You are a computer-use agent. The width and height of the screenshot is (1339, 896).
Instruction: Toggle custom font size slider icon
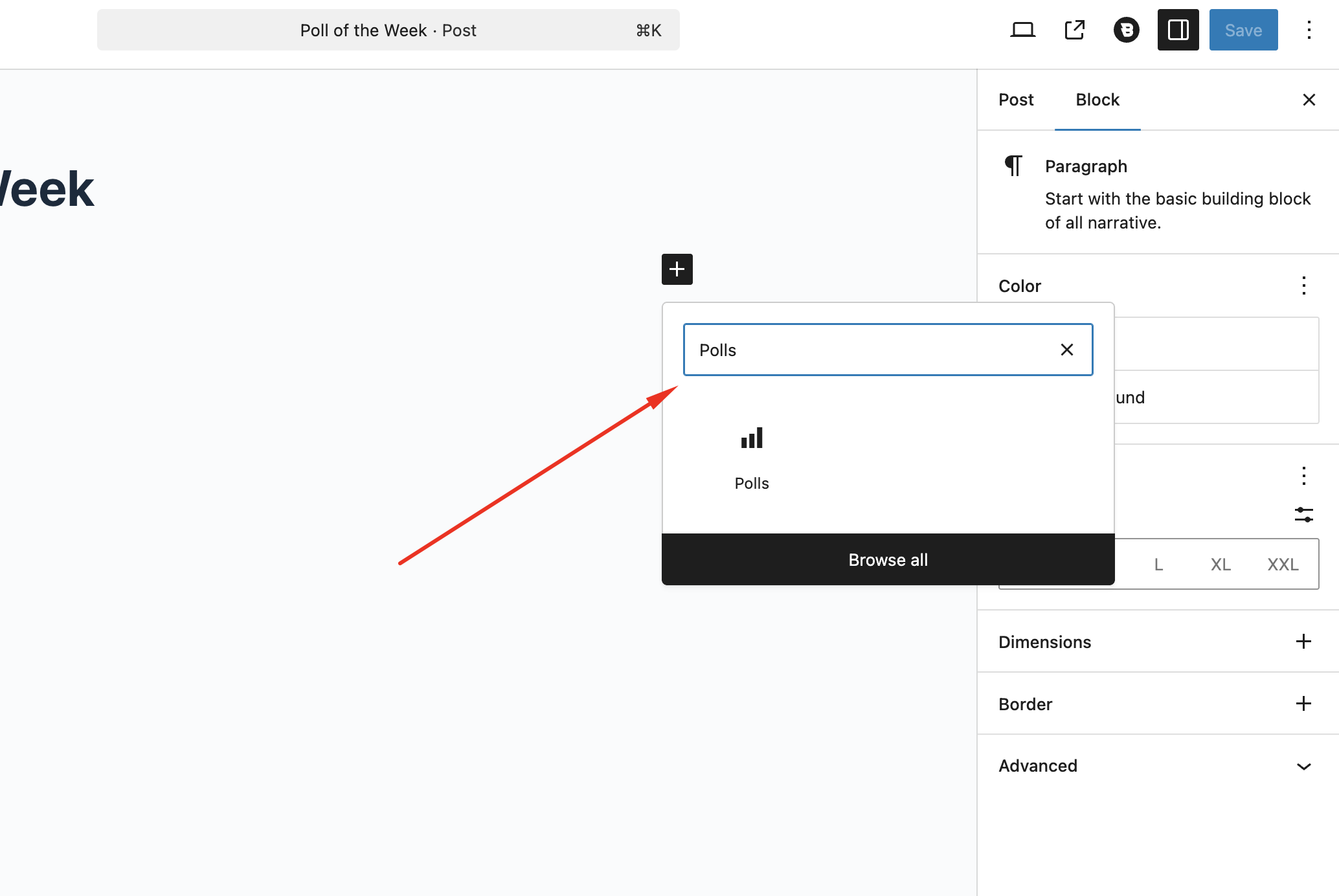coord(1303,515)
